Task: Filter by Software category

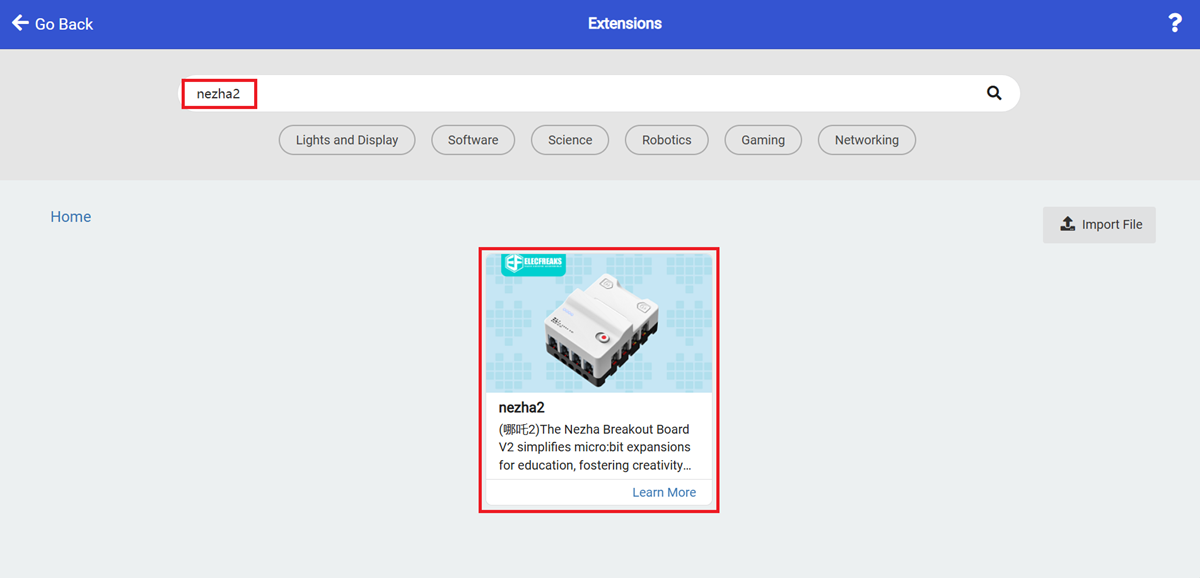Action: pos(473,140)
